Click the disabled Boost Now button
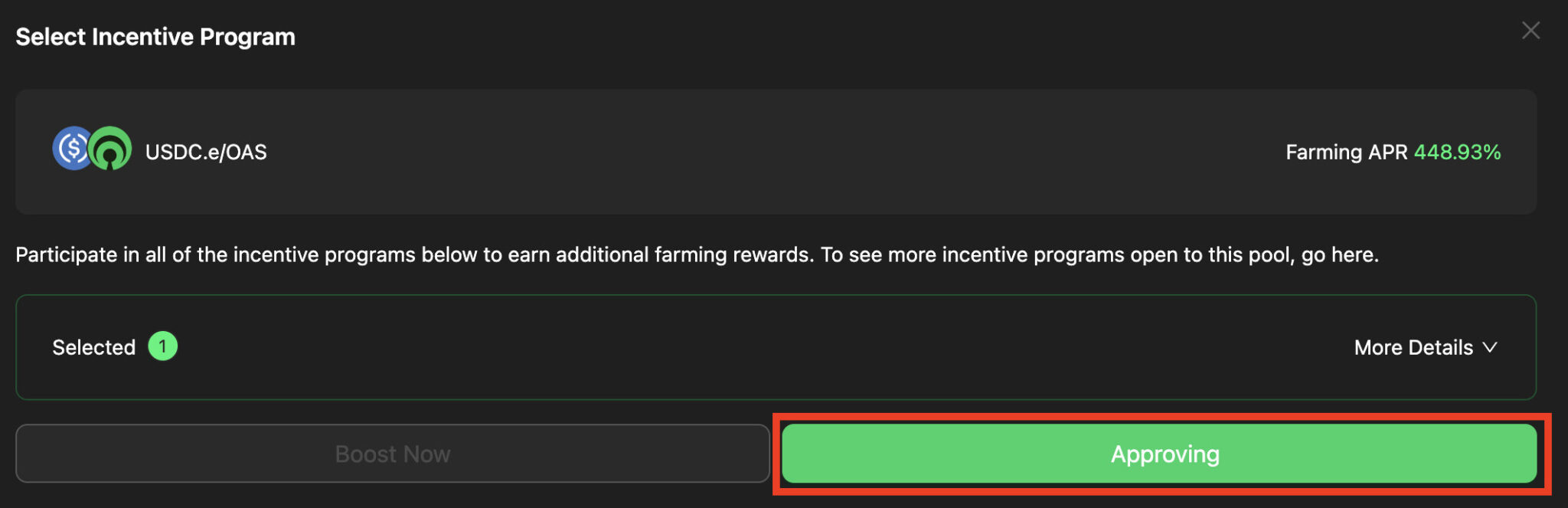Screen dimensions: 1568x508 (x=392, y=454)
